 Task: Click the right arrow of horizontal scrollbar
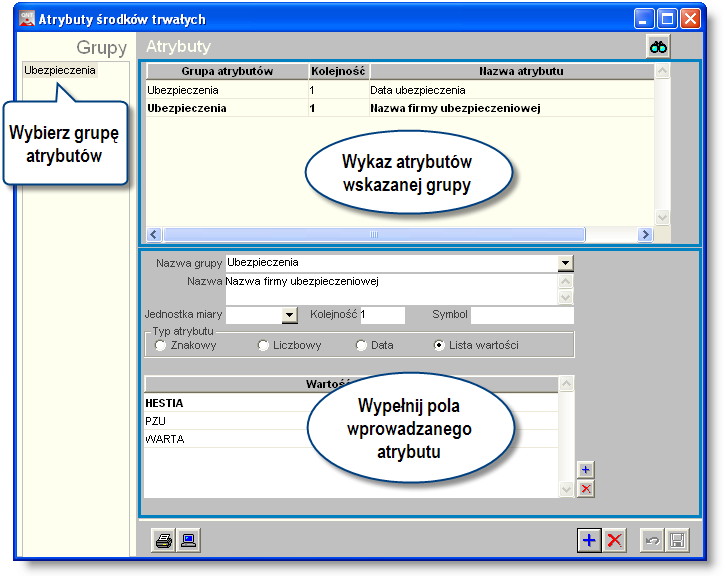(645, 234)
